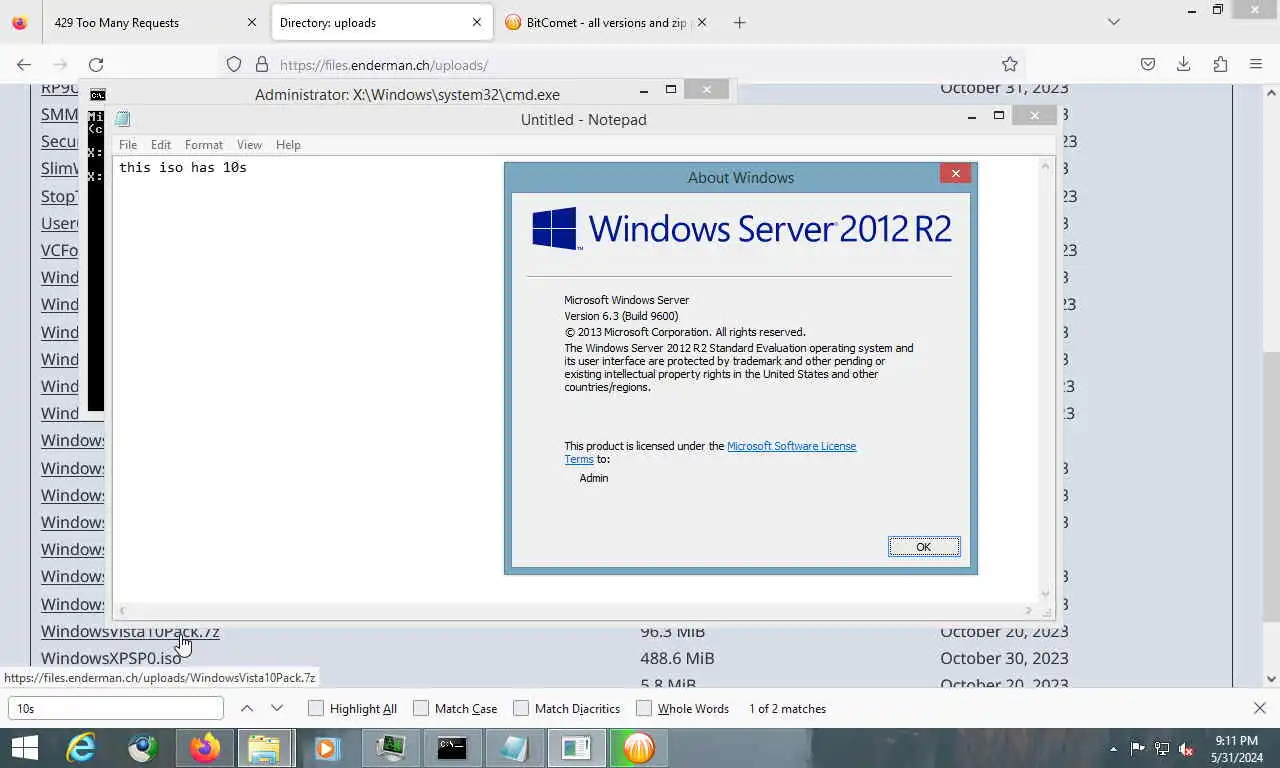
Task: Open Notepad Help menu
Action: coord(288,144)
